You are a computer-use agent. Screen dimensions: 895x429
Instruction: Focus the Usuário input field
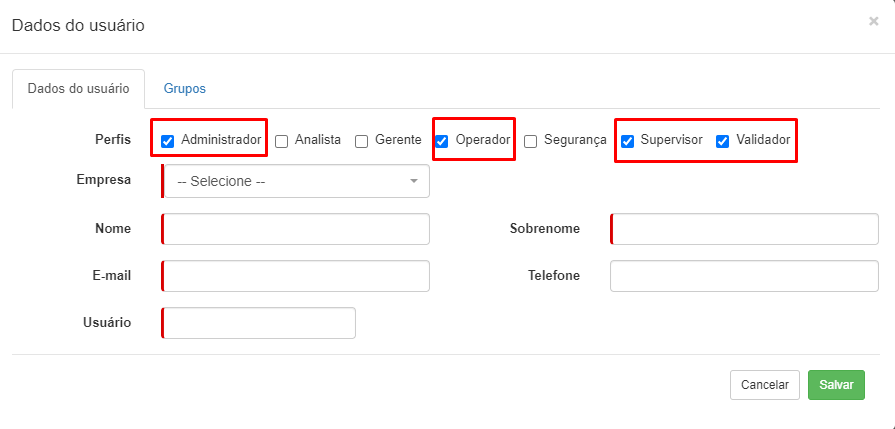click(x=259, y=323)
